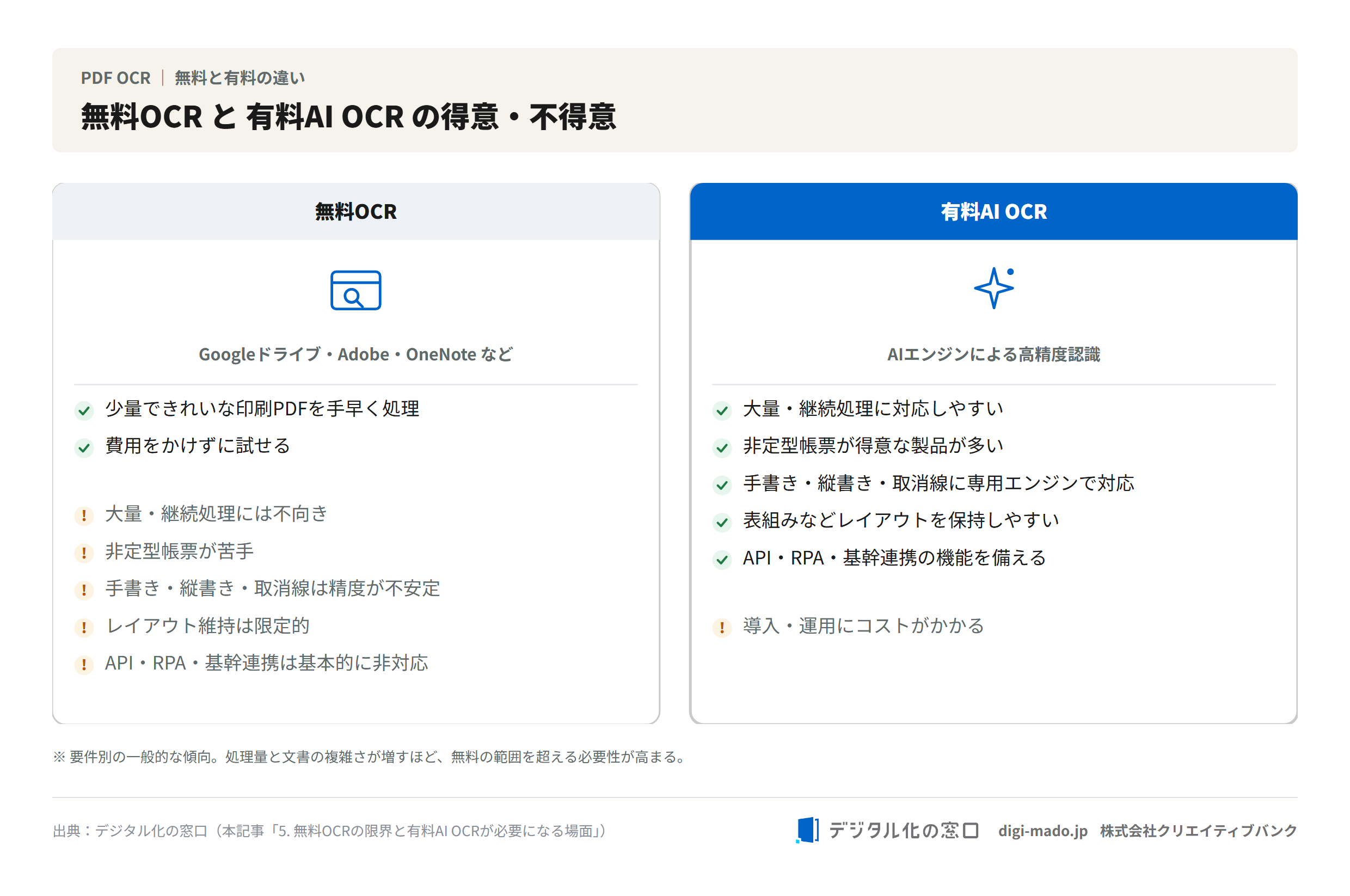This screenshot has height=896, width=1350.
Task: Click text 非定型帳票が苦手
Action: click(180, 551)
